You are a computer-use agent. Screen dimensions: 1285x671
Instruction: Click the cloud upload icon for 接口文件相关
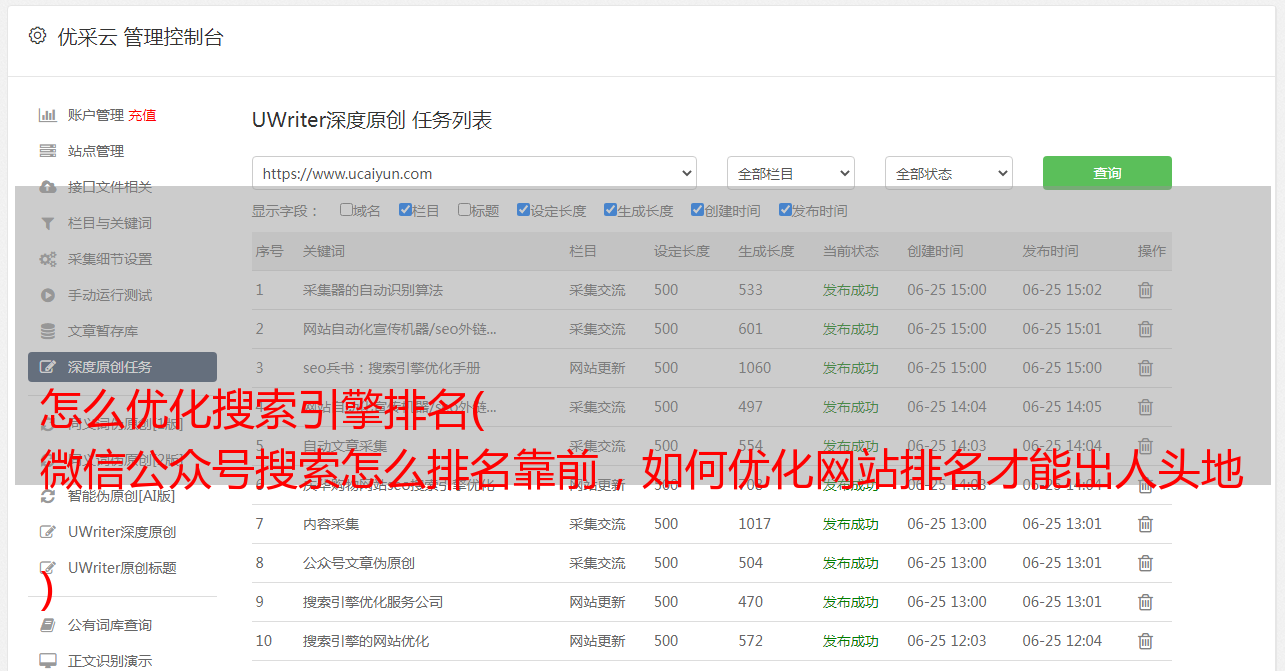[47, 187]
